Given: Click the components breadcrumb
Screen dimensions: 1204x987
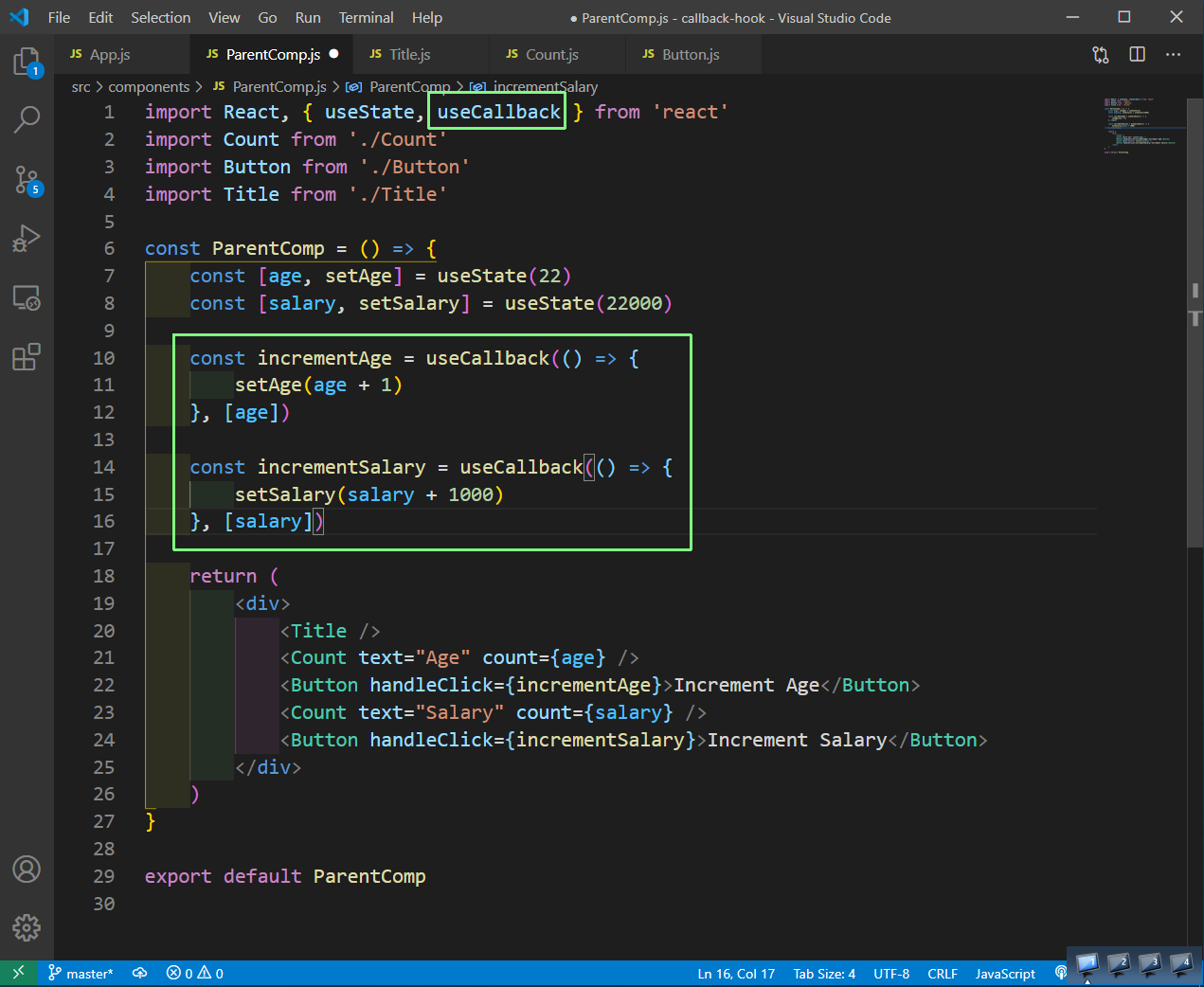Looking at the screenshot, I should click(x=149, y=87).
